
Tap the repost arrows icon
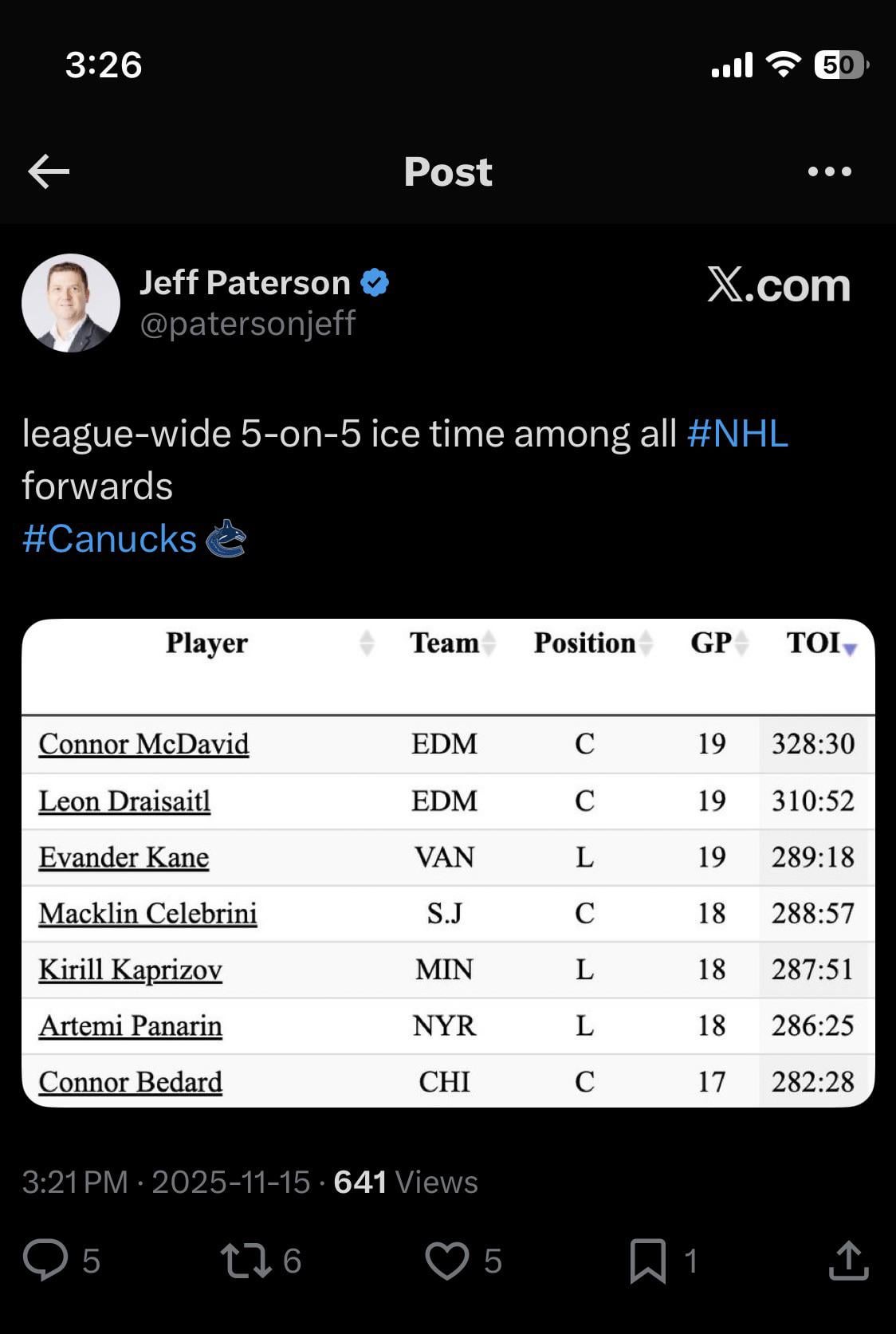(246, 1260)
